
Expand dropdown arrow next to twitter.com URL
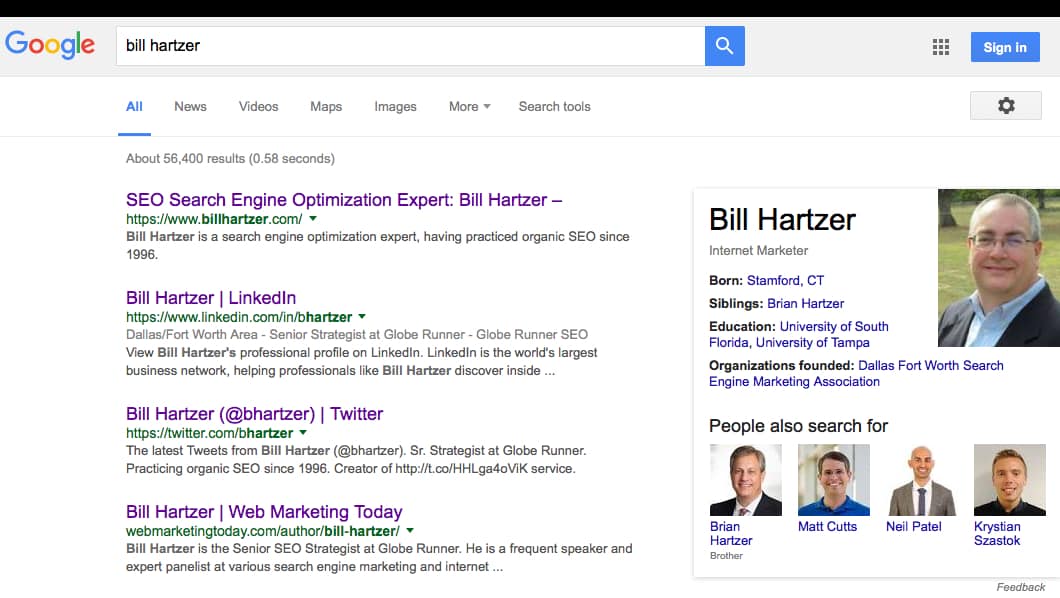pyautogui.click(x=303, y=432)
